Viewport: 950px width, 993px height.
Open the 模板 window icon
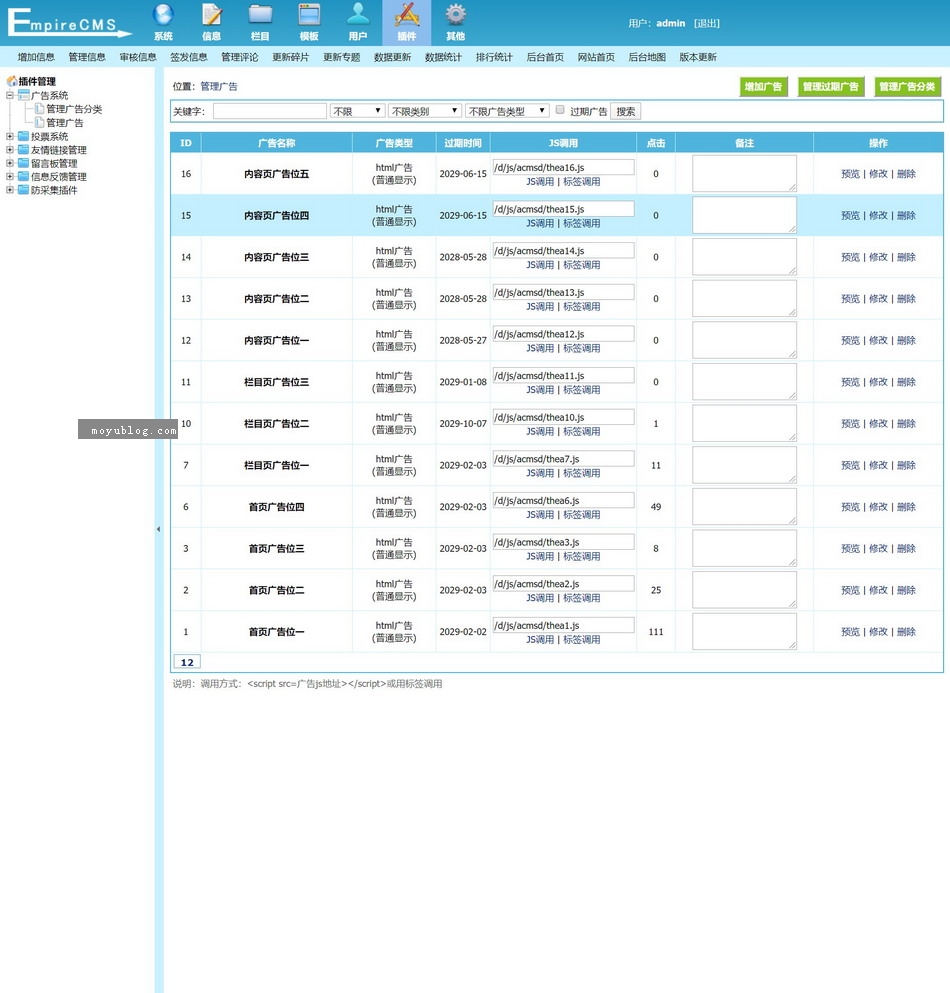(x=309, y=15)
